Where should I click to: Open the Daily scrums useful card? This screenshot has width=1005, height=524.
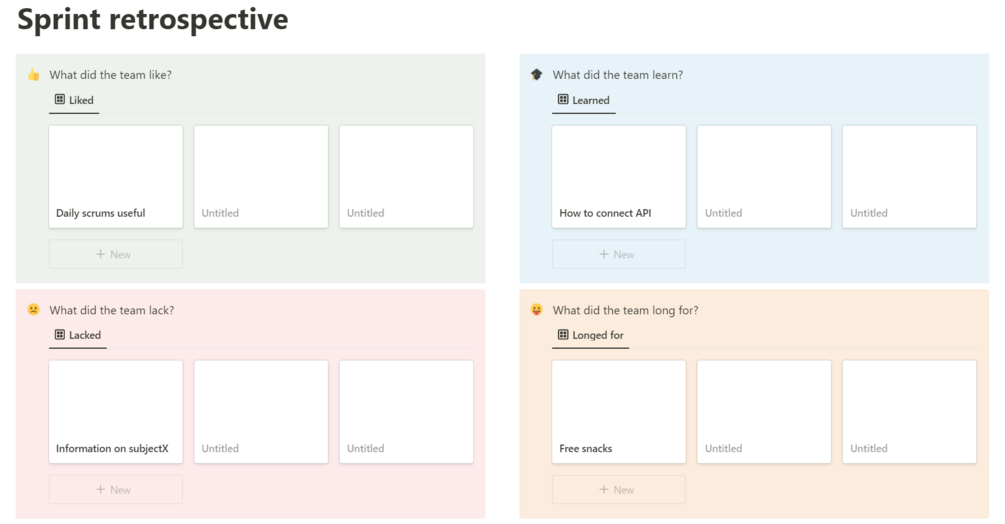pyautogui.click(x=116, y=177)
